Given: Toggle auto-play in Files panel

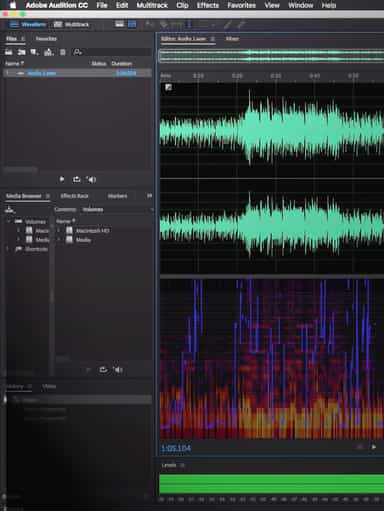Looking at the screenshot, I should click(91, 179).
